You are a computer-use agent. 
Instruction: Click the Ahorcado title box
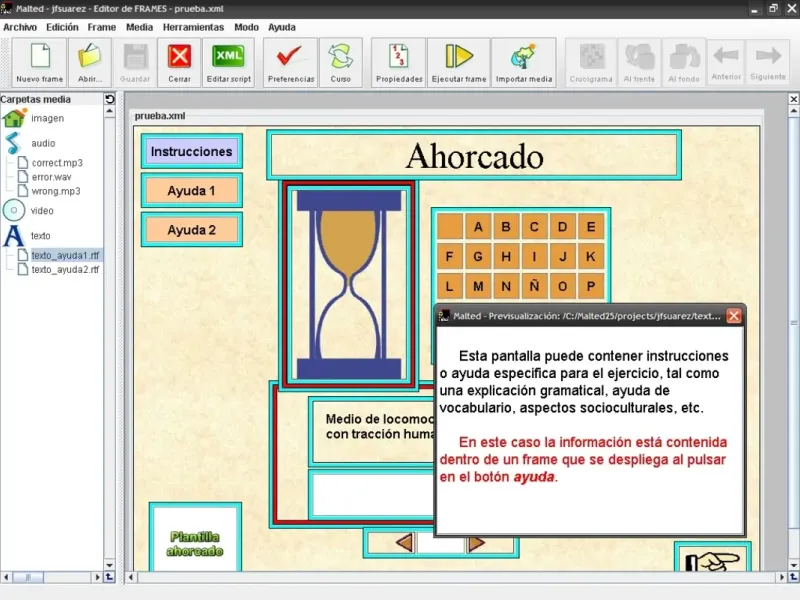474,155
